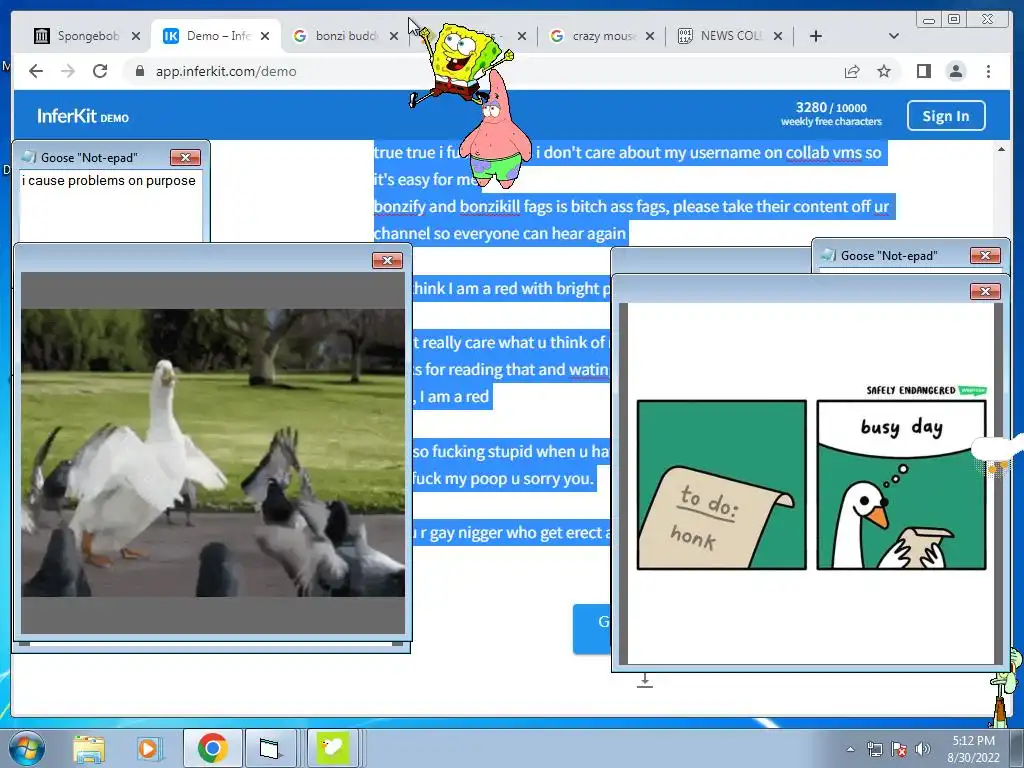The height and width of the screenshot is (768, 1024).
Task: Toggle the Chrome side panel
Action: click(x=923, y=71)
